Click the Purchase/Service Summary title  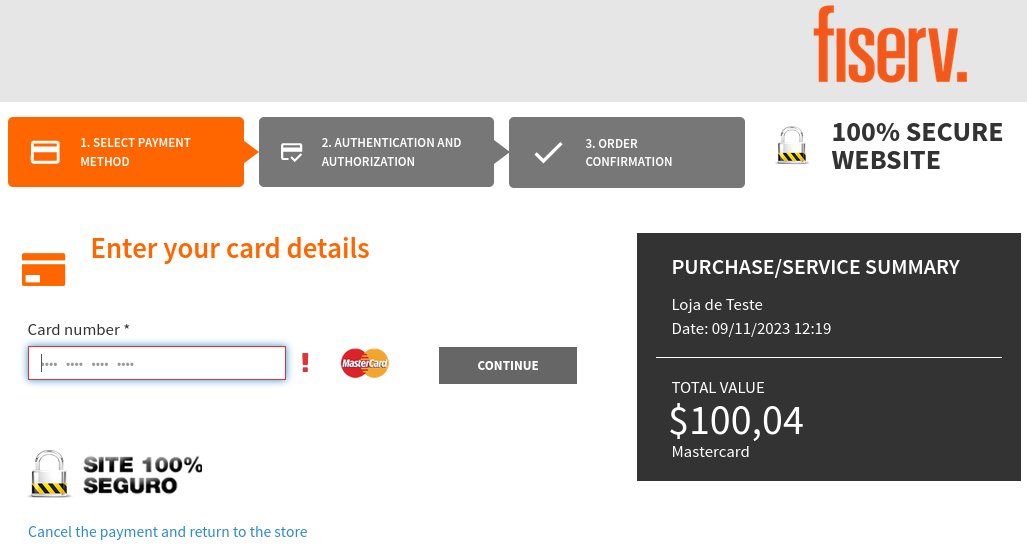[815, 267]
